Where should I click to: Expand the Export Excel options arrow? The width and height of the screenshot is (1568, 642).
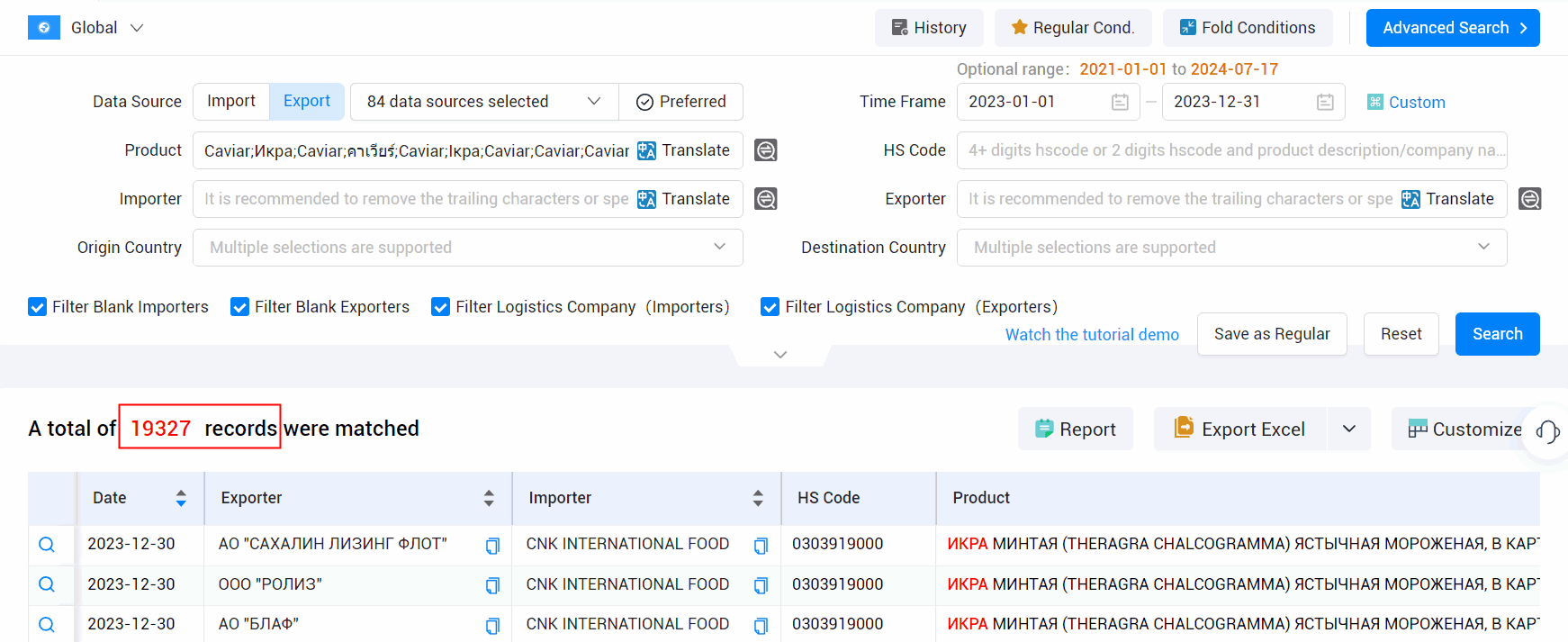[1348, 429]
